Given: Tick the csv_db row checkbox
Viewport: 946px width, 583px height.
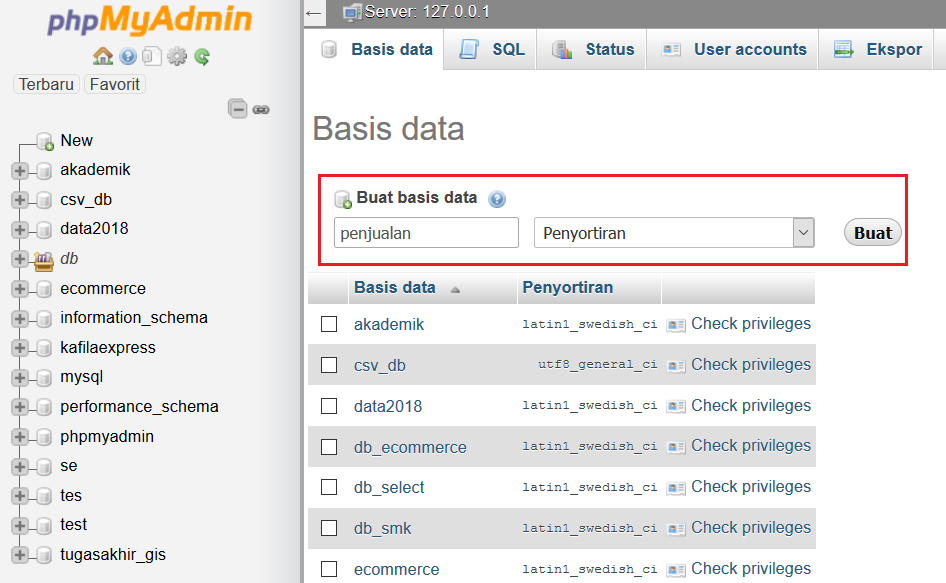Looking at the screenshot, I should click(x=329, y=365).
